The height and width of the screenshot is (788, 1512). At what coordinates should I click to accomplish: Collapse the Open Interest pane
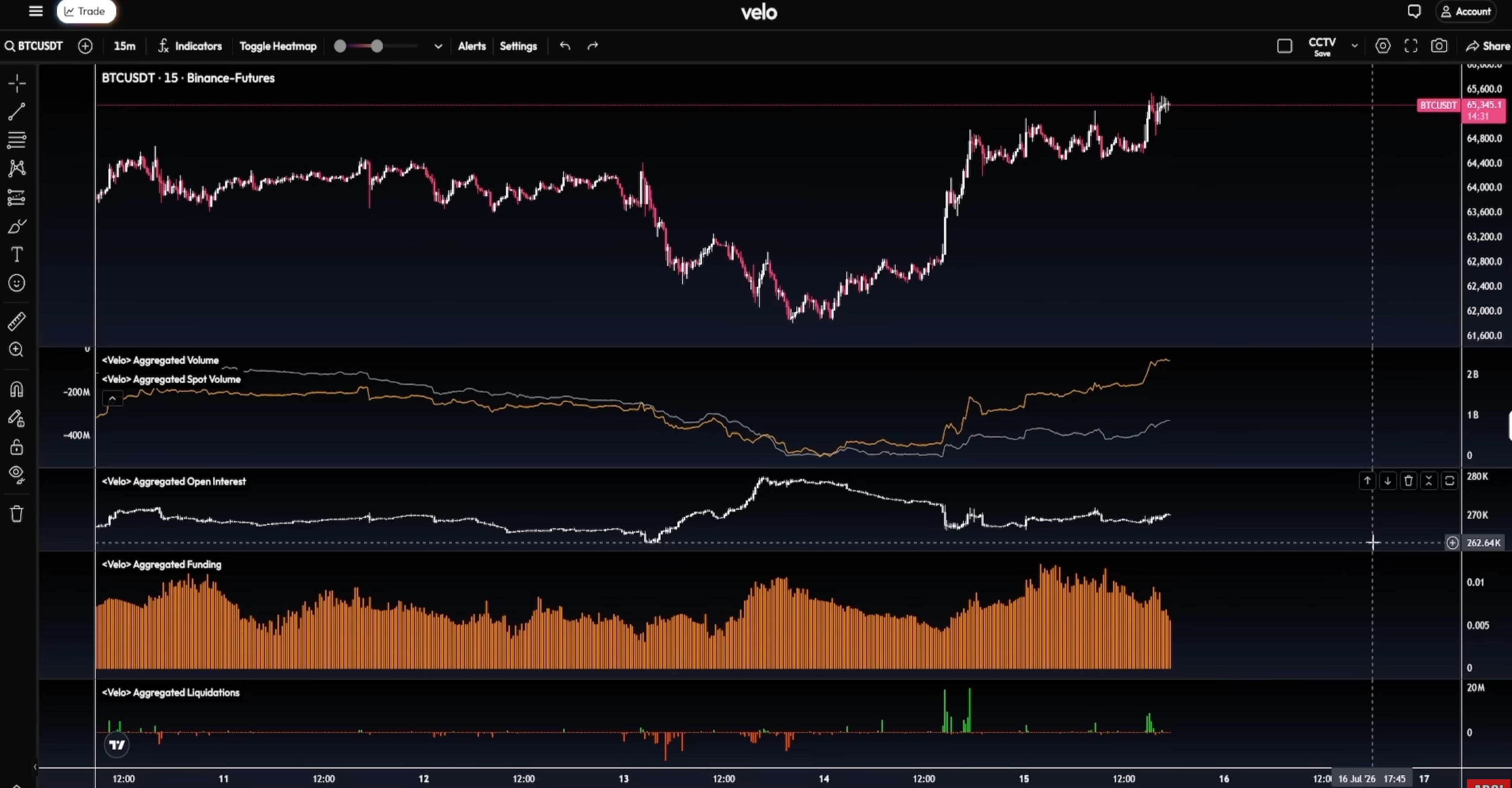tap(1429, 481)
